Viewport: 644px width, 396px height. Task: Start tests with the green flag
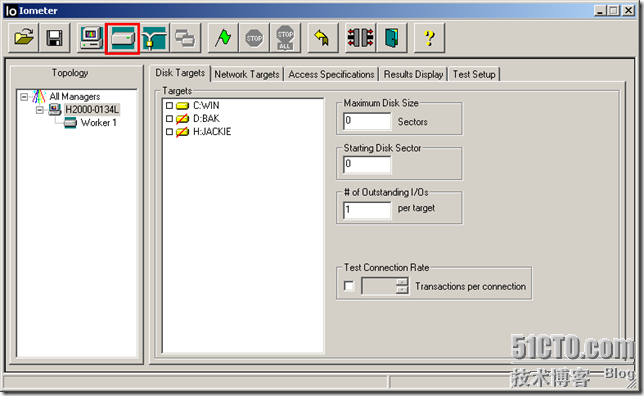point(223,38)
